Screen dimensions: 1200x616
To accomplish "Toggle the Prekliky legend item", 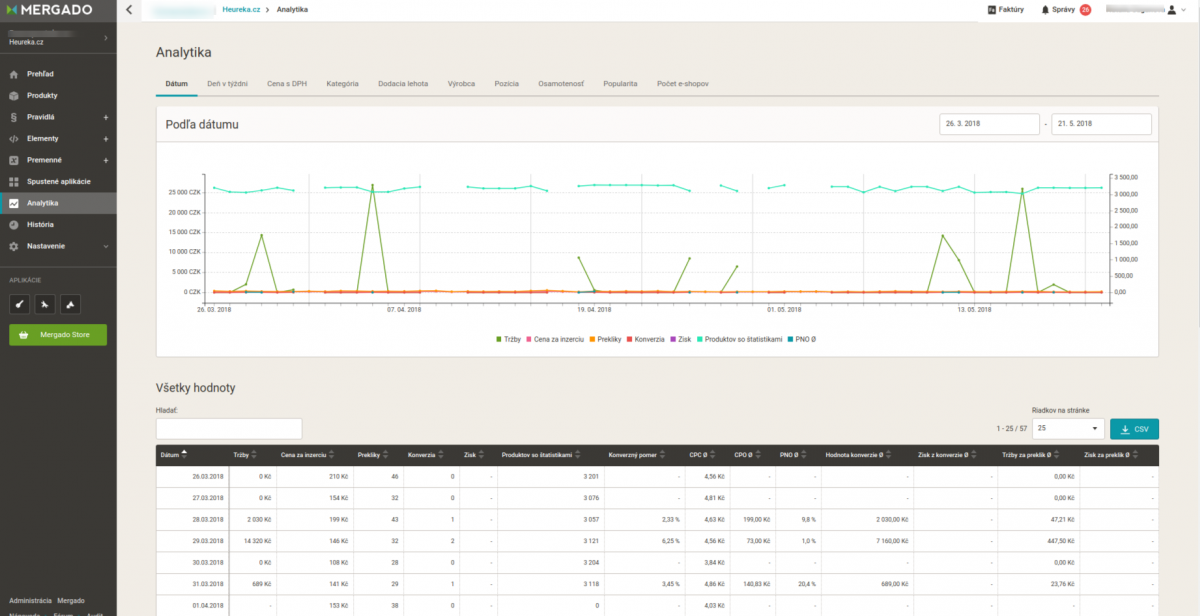I will [607, 339].
